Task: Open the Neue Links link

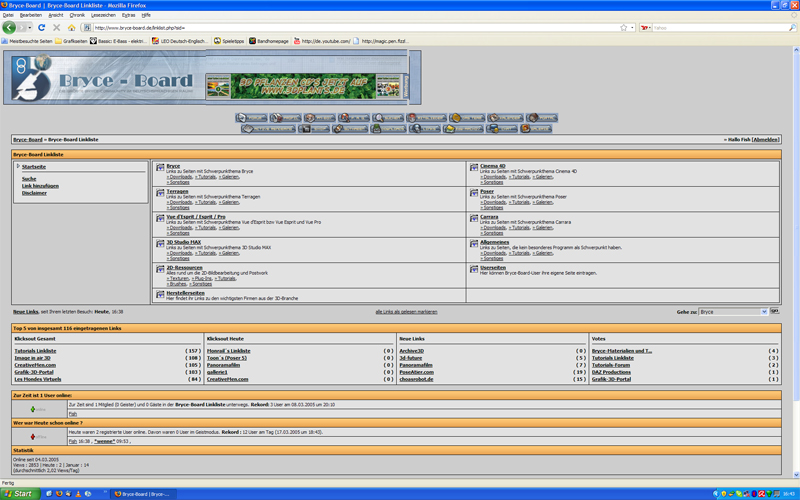Action: click(26, 312)
